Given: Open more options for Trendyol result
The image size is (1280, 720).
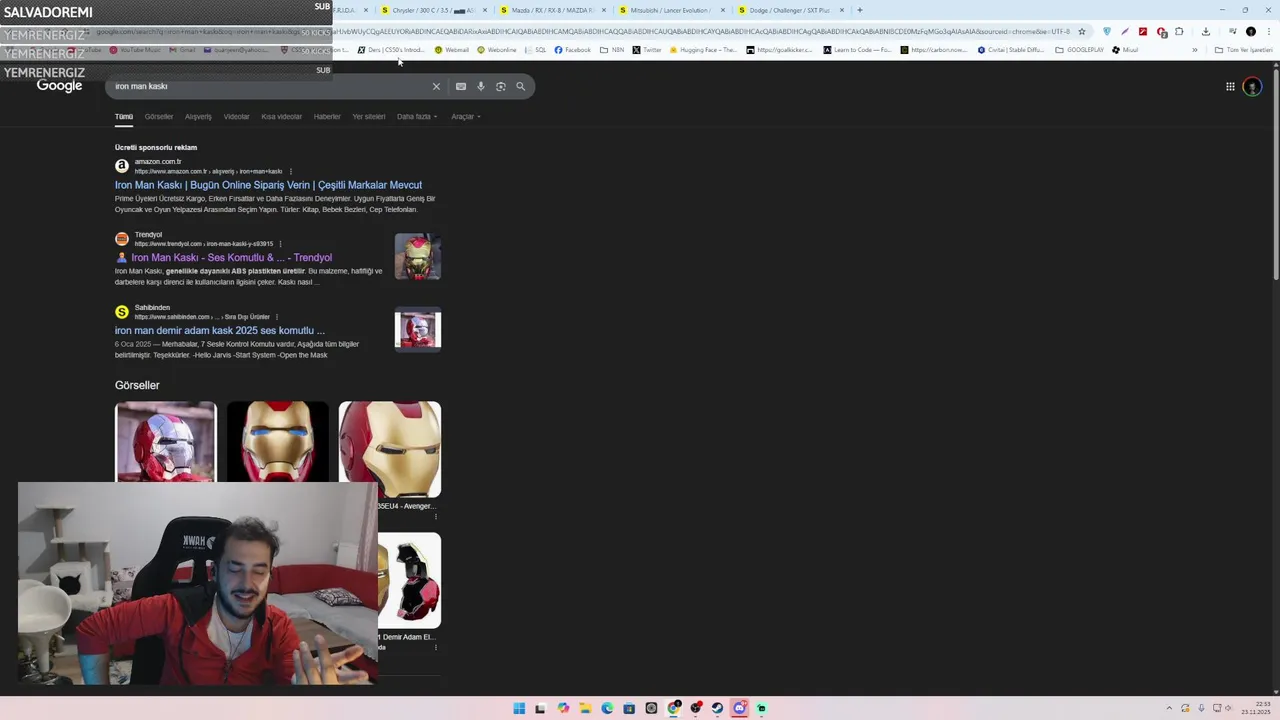Looking at the screenshot, I should pos(280,244).
